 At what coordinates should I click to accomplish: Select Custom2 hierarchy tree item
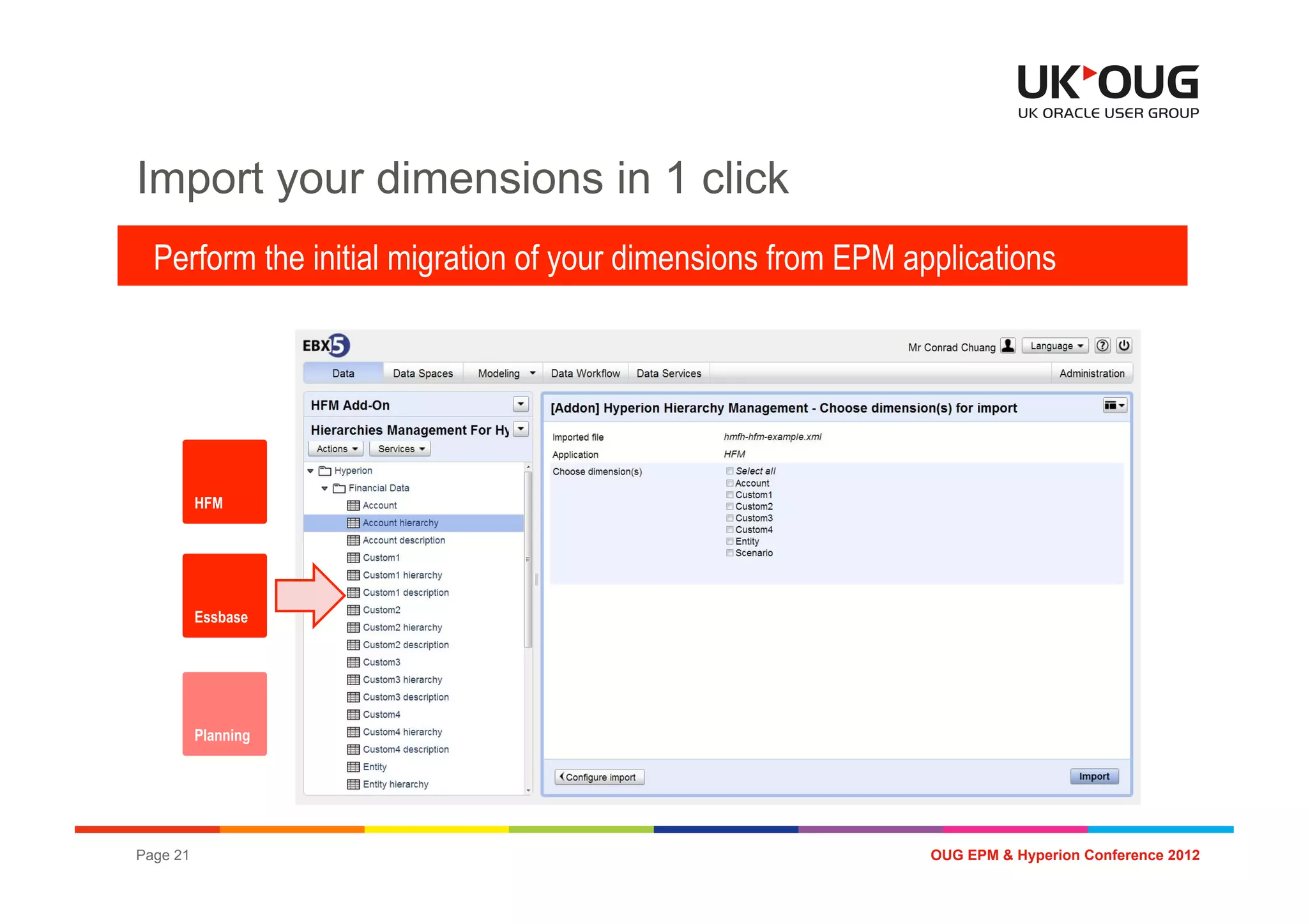coord(402,628)
